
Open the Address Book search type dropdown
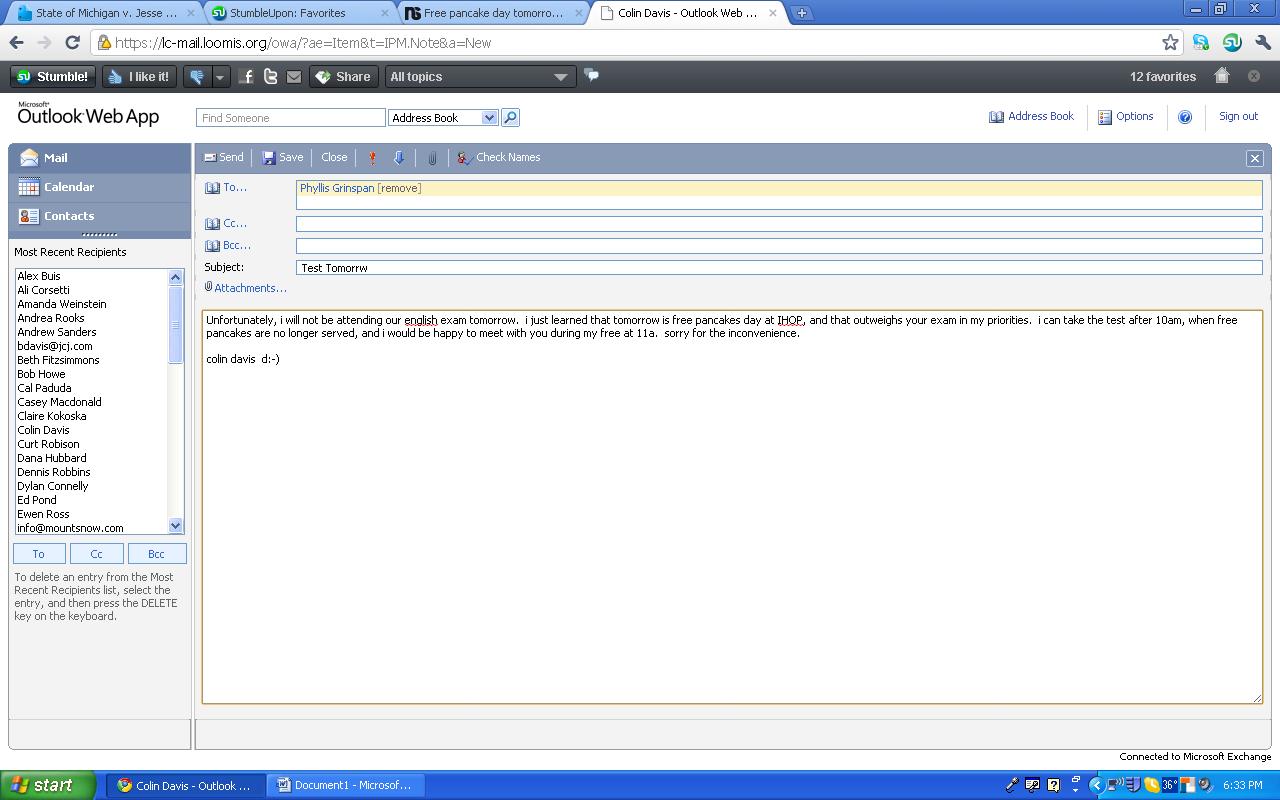point(487,117)
